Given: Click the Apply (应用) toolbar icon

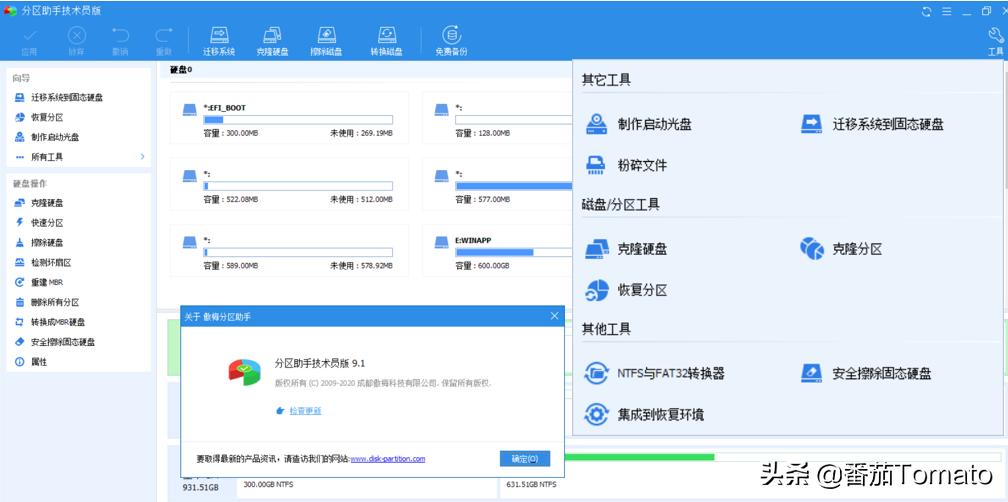Looking at the screenshot, I should pos(29,41).
